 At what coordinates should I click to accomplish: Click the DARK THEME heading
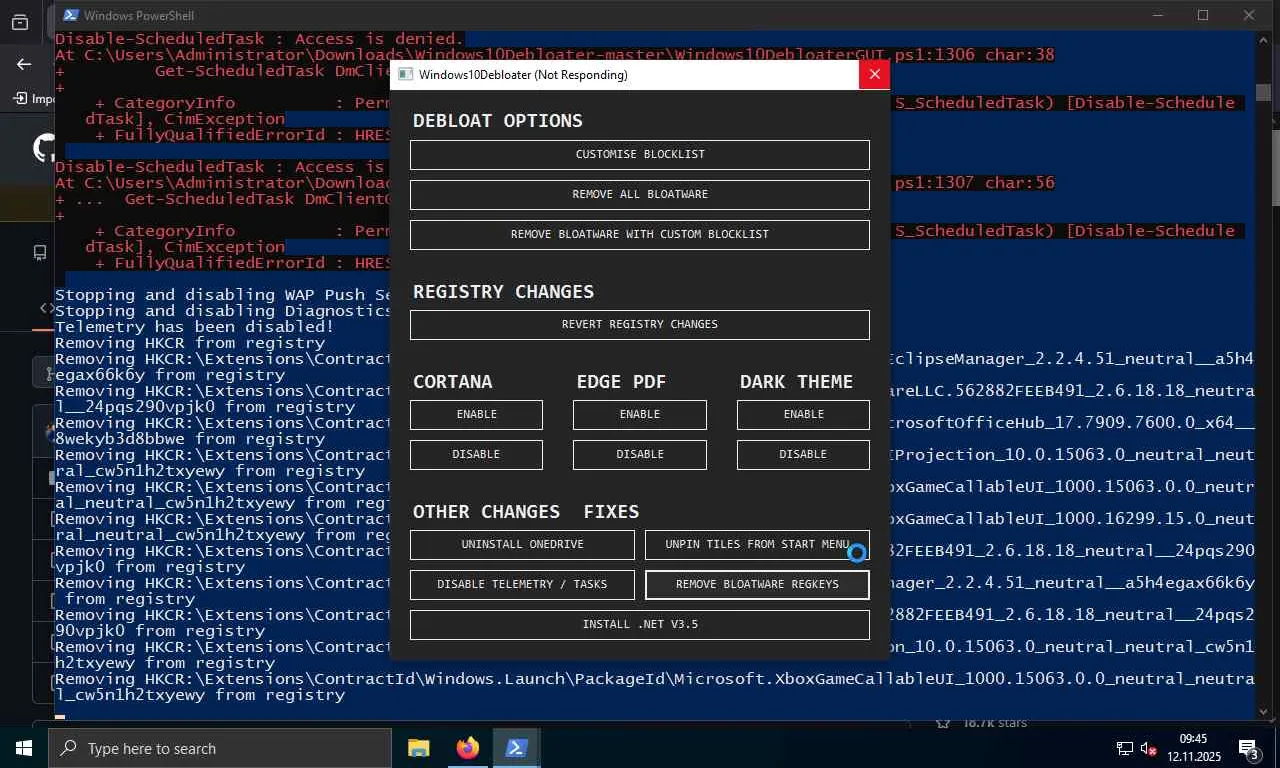pyautogui.click(x=796, y=382)
